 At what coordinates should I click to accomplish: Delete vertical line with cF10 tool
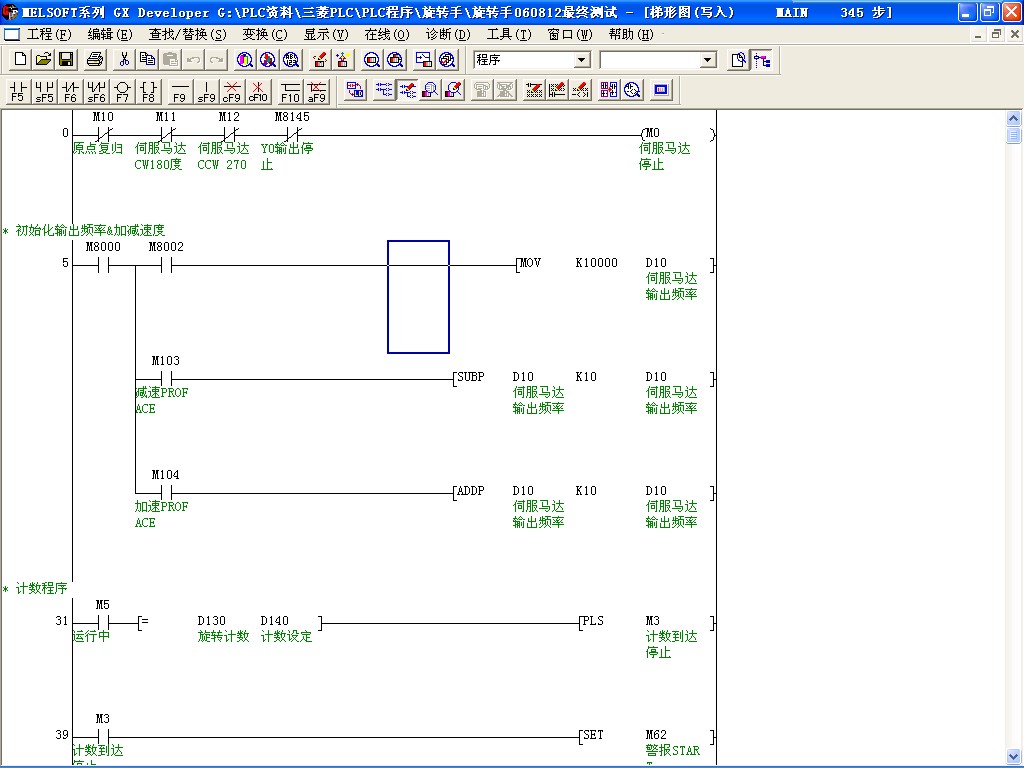pos(258,91)
